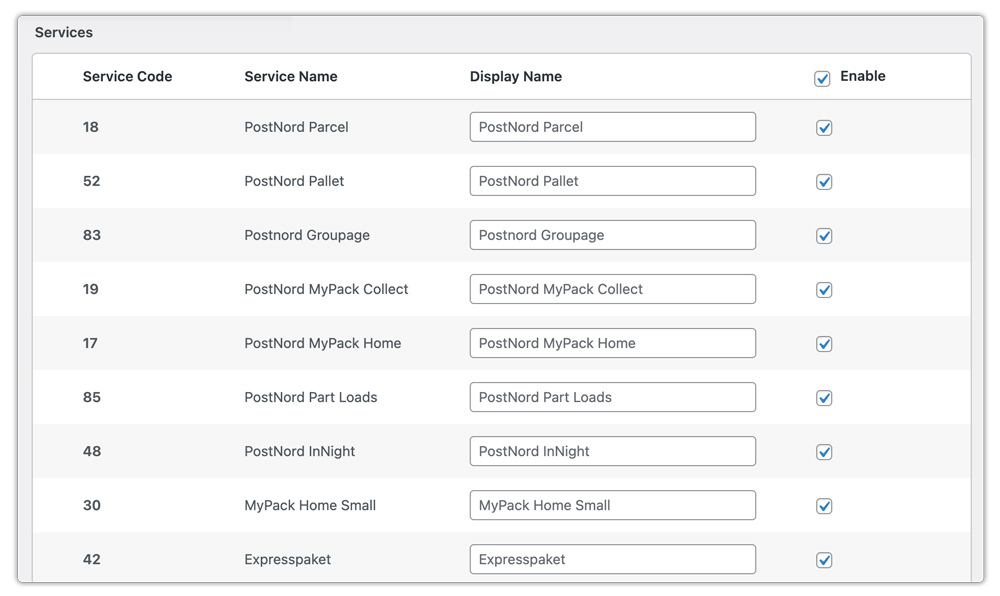The height and width of the screenshot is (596, 1000).
Task: Select service code 42 cell
Action: [x=92, y=559]
